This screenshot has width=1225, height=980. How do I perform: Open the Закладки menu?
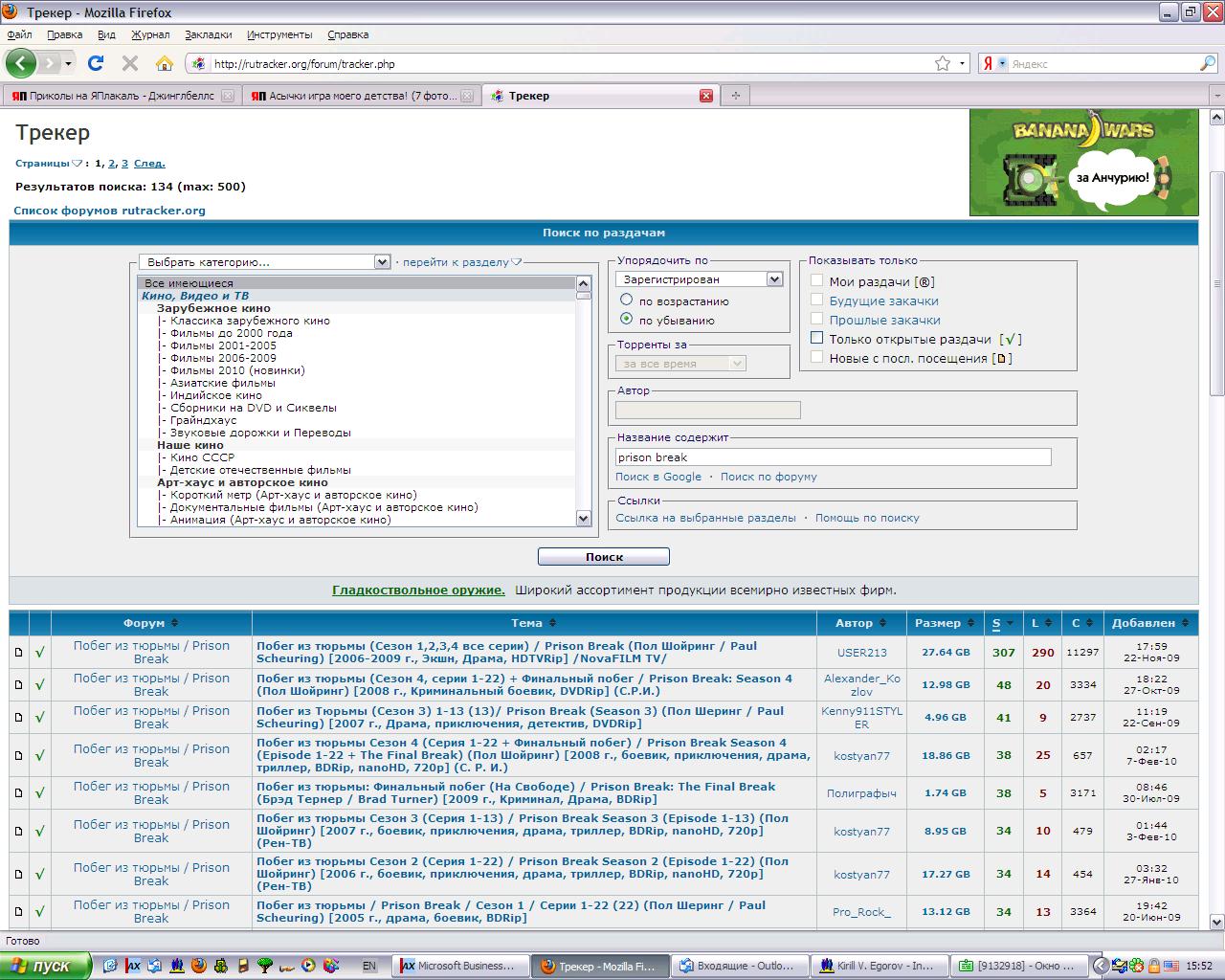click(208, 34)
